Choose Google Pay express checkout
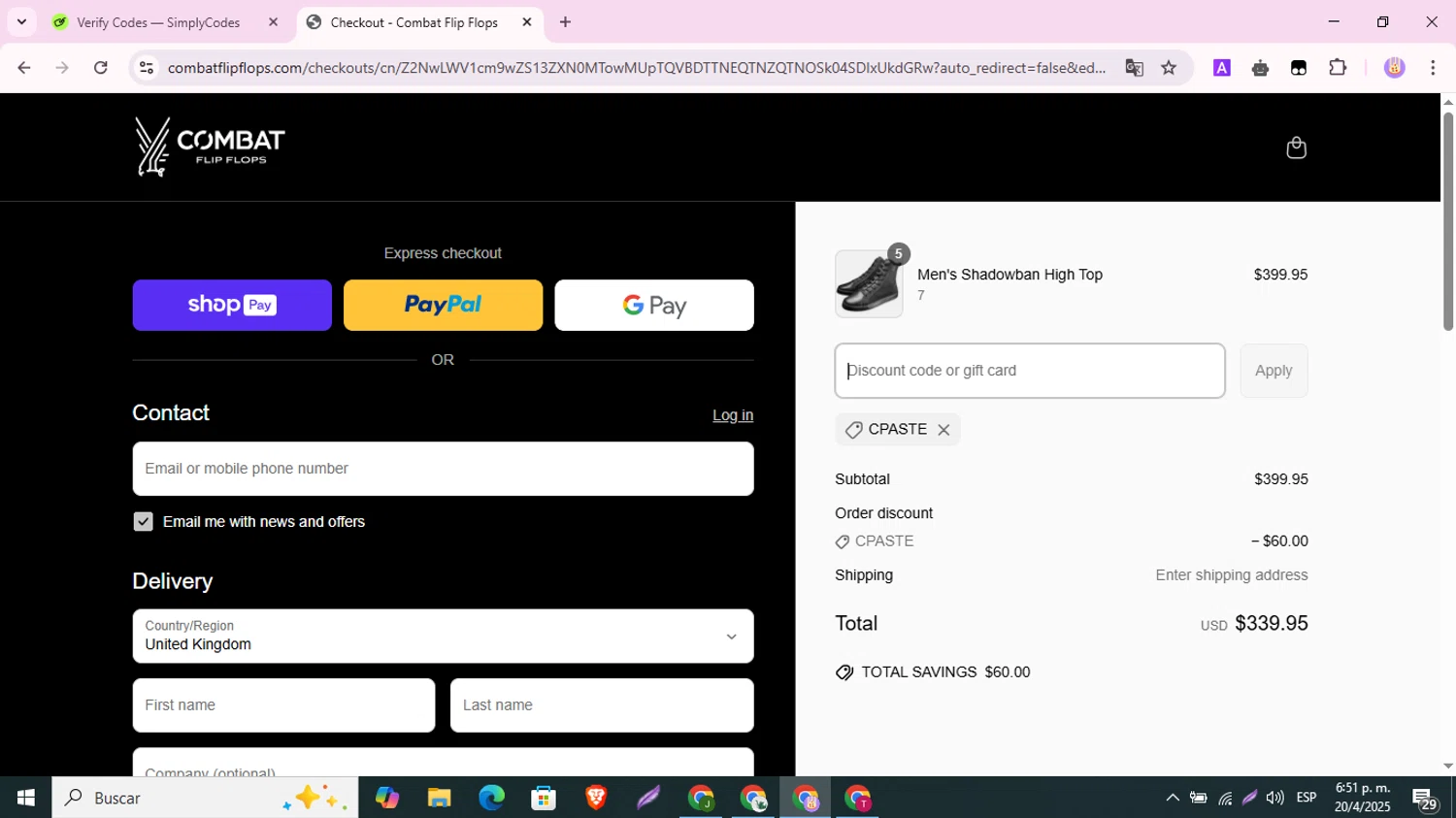The image size is (1456, 818). 654,305
